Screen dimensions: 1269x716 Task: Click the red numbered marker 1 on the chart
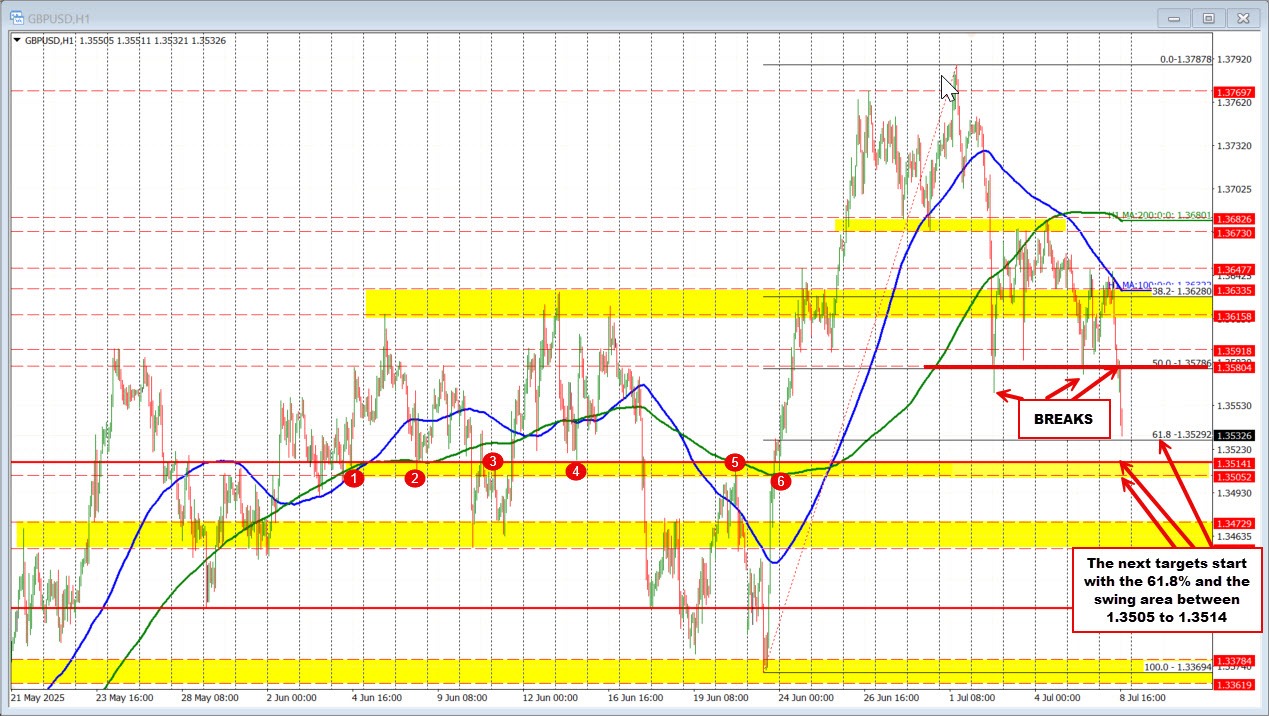pyautogui.click(x=354, y=479)
